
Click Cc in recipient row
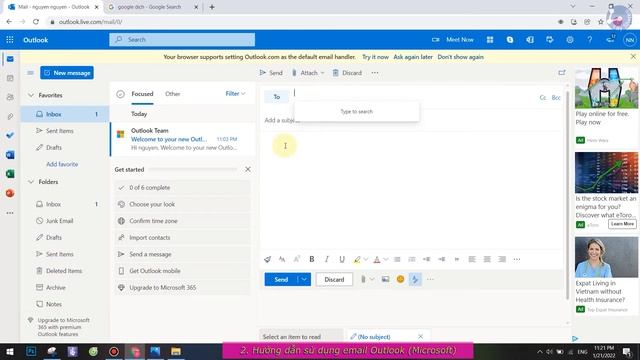coord(542,98)
